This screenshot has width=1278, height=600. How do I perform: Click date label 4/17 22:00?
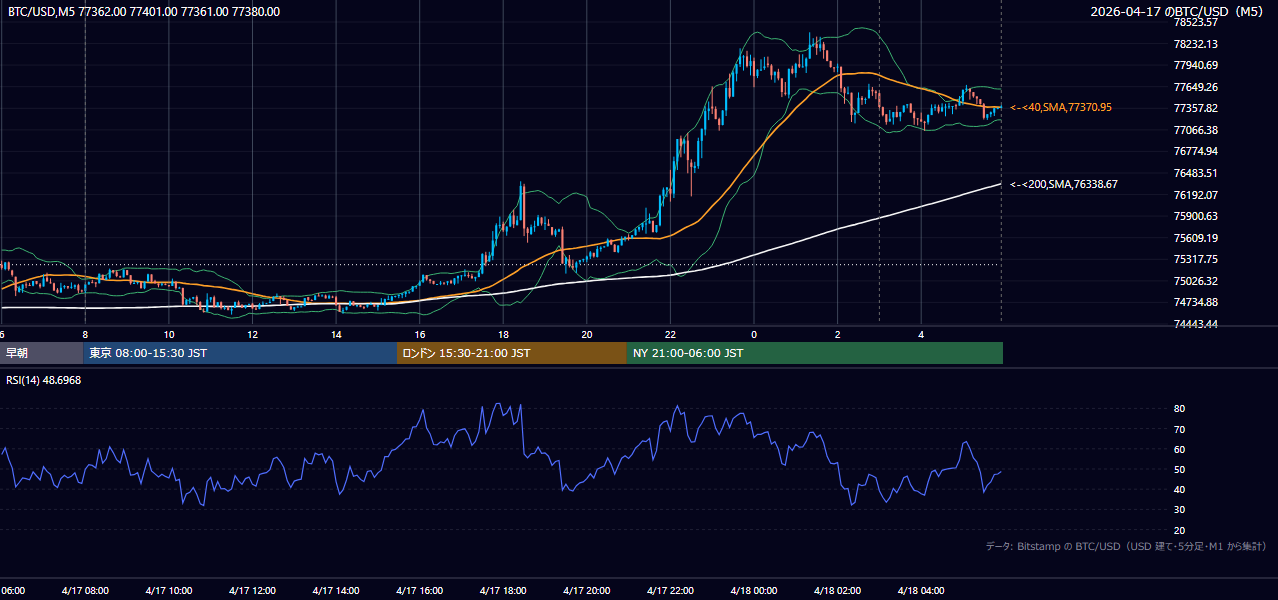point(670,590)
